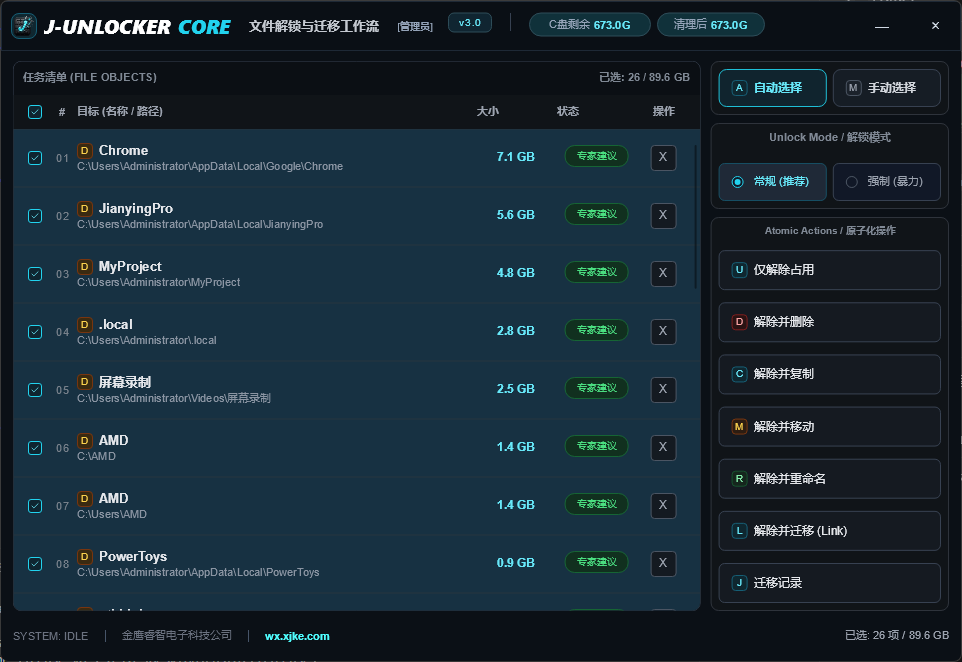
Task: Click the C icon on 解除并复制
Action: 739,374
